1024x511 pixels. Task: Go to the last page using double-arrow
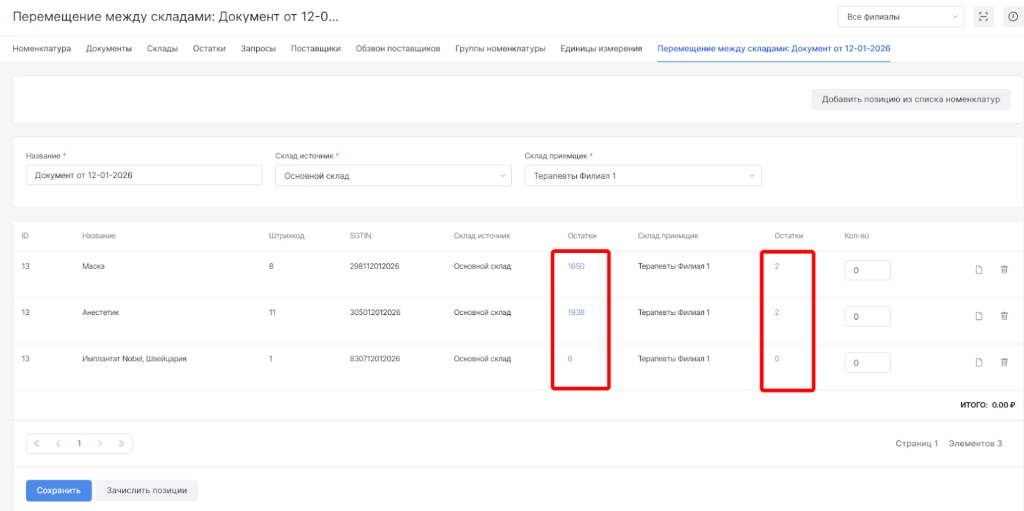pyautogui.click(x=119, y=443)
